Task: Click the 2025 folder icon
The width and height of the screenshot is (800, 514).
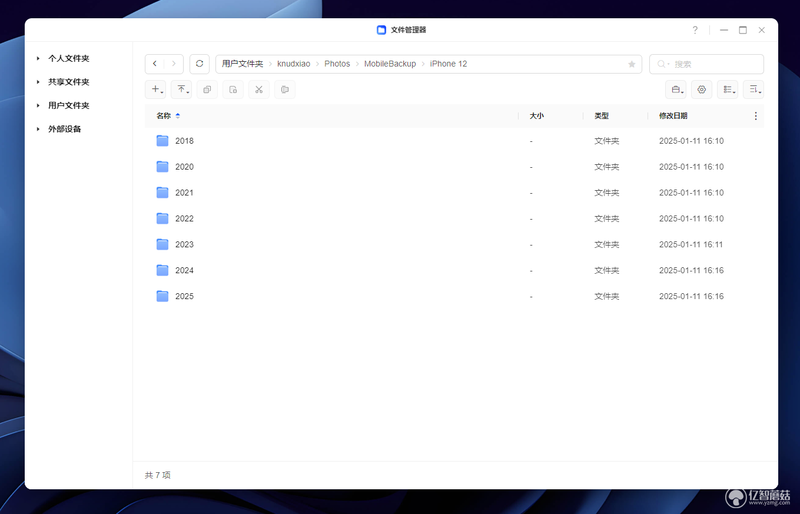Action: tap(162, 296)
